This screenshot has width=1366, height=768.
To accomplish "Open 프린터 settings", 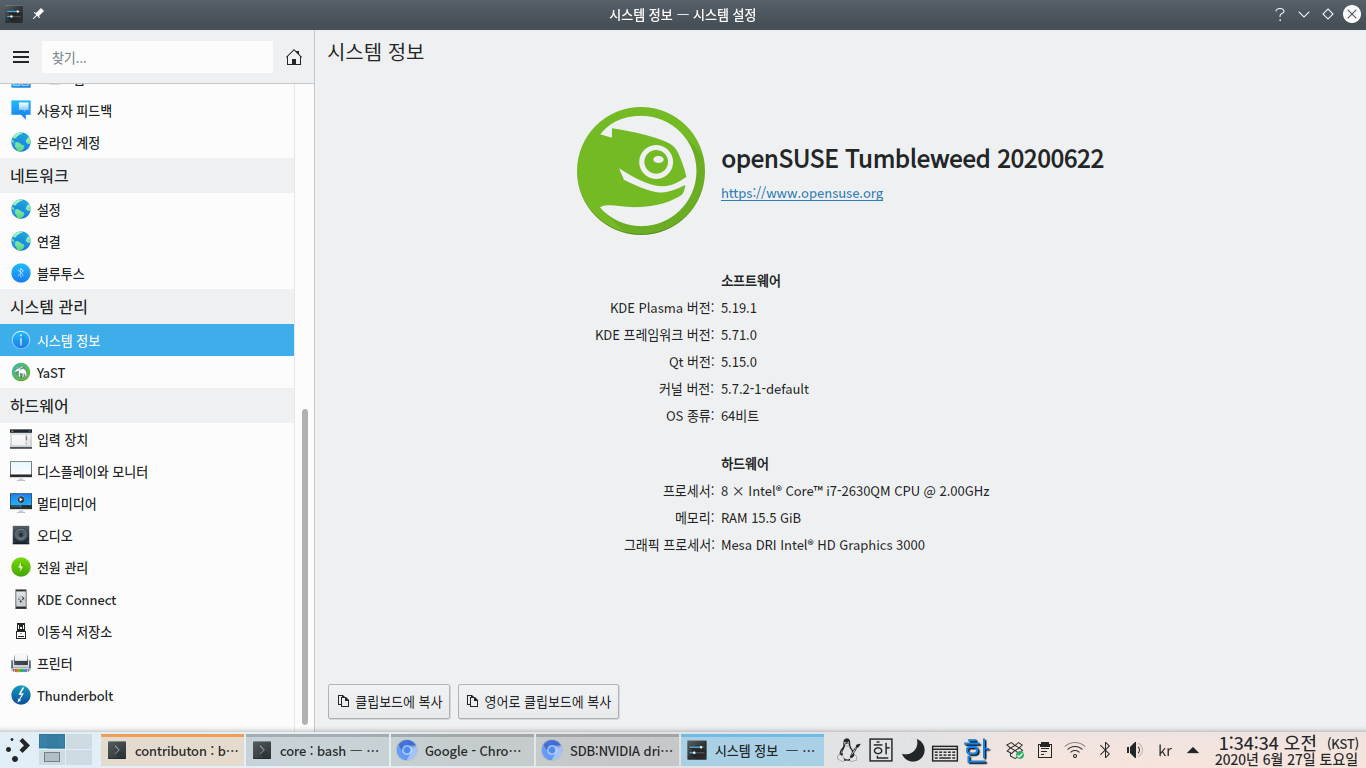I will 147,664.
